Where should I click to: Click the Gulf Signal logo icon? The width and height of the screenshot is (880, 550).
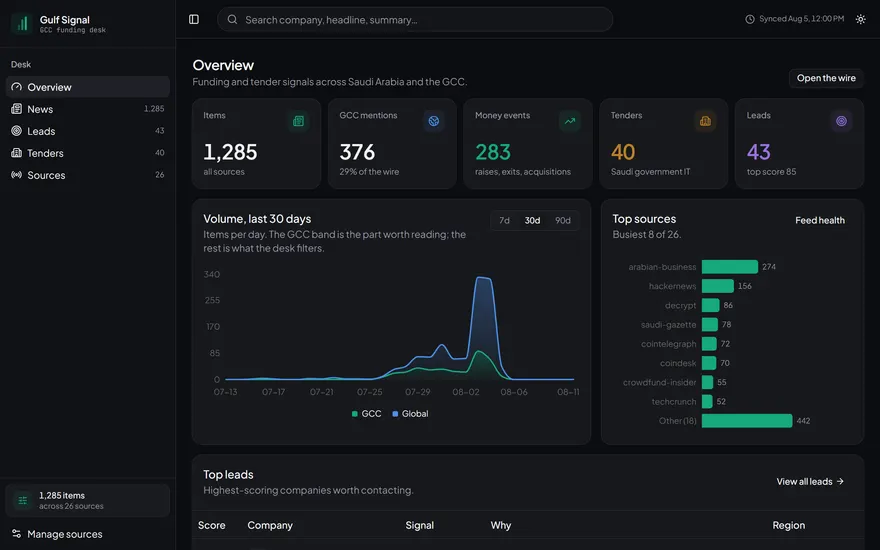22,24
